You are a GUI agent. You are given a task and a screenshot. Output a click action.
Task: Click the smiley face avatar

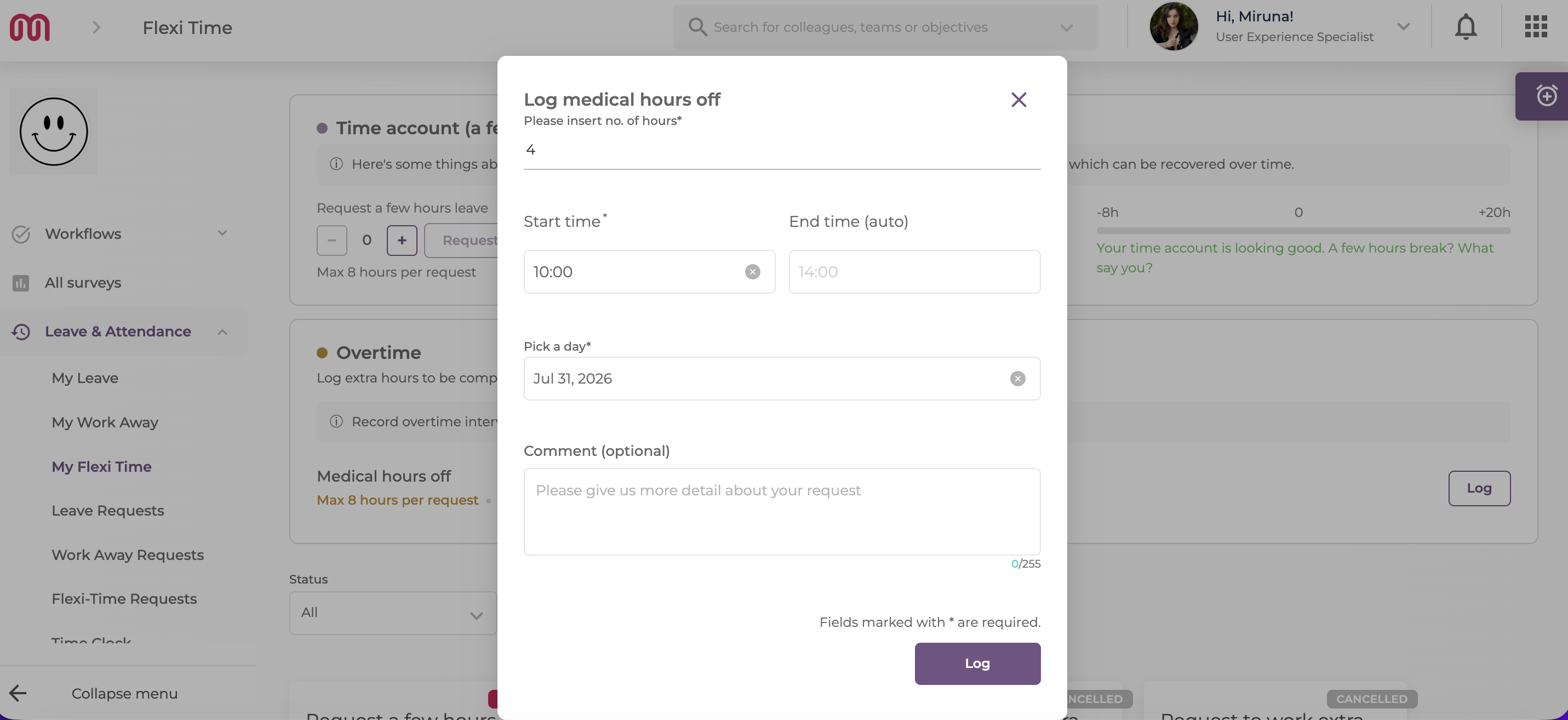click(x=54, y=132)
